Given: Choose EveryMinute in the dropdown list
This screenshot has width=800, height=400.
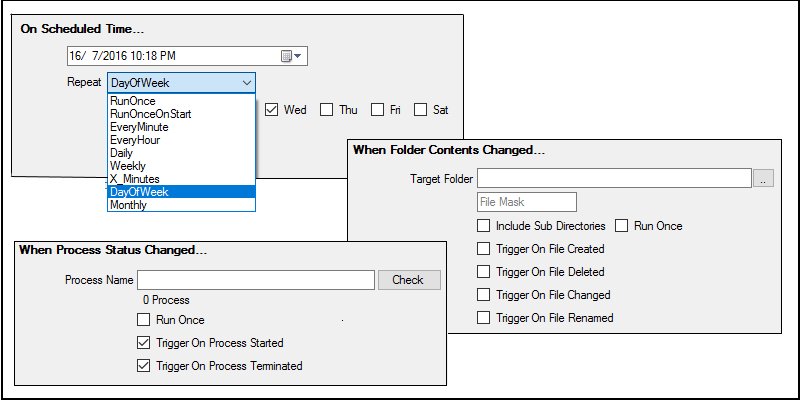Looking at the screenshot, I should [181, 127].
